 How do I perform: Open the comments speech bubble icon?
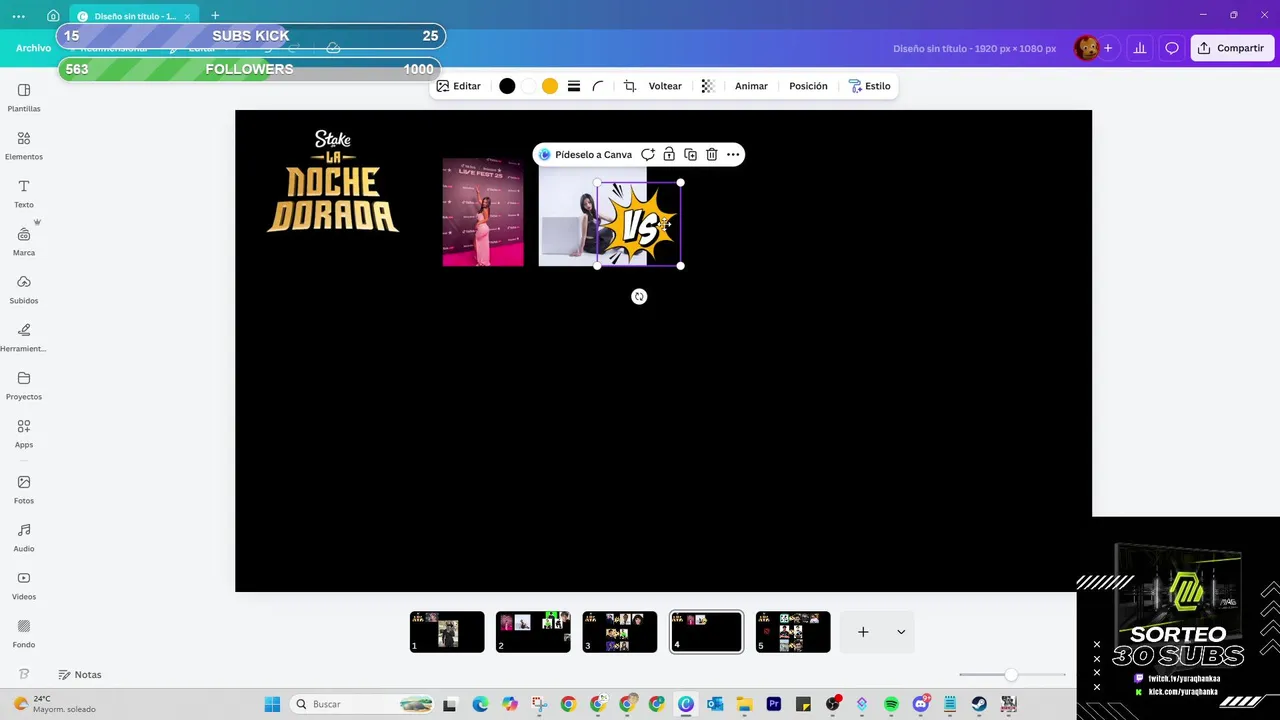tap(1172, 48)
